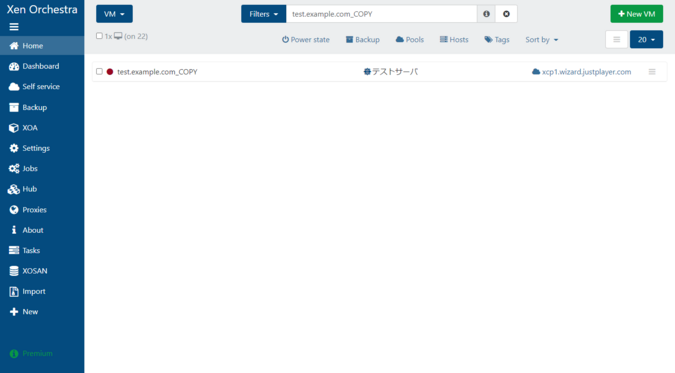Image resolution: width=675 pixels, height=373 pixels.
Task: Click the green New VM button
Action: (x=636, y=14)
